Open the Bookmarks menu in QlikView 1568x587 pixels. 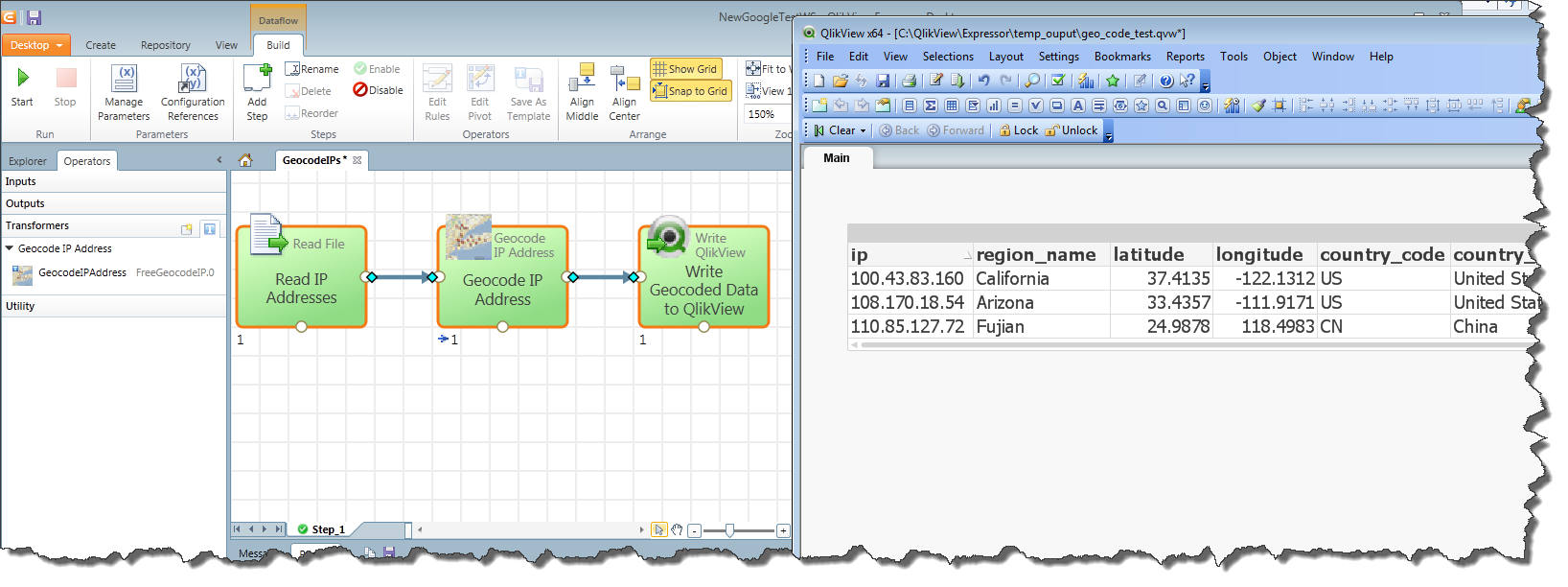[1122, 57]
